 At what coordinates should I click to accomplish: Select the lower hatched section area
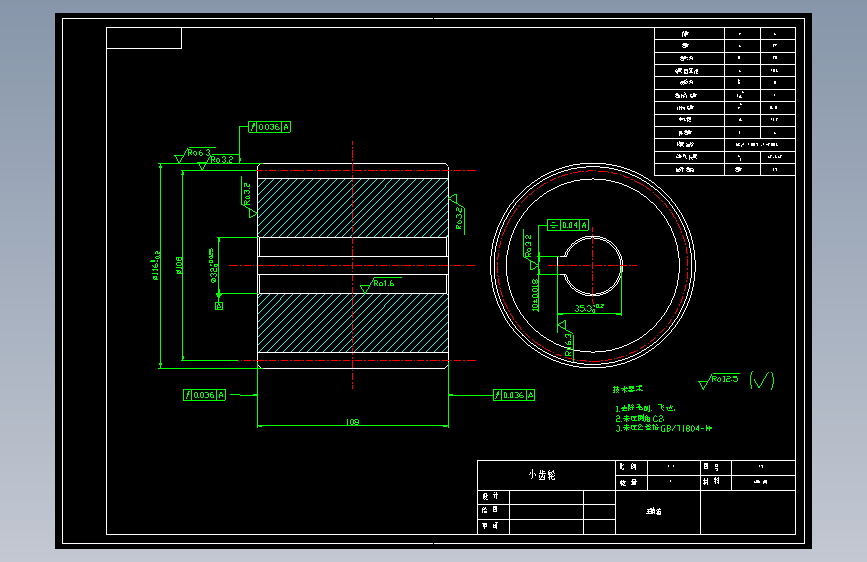(353, 323)
